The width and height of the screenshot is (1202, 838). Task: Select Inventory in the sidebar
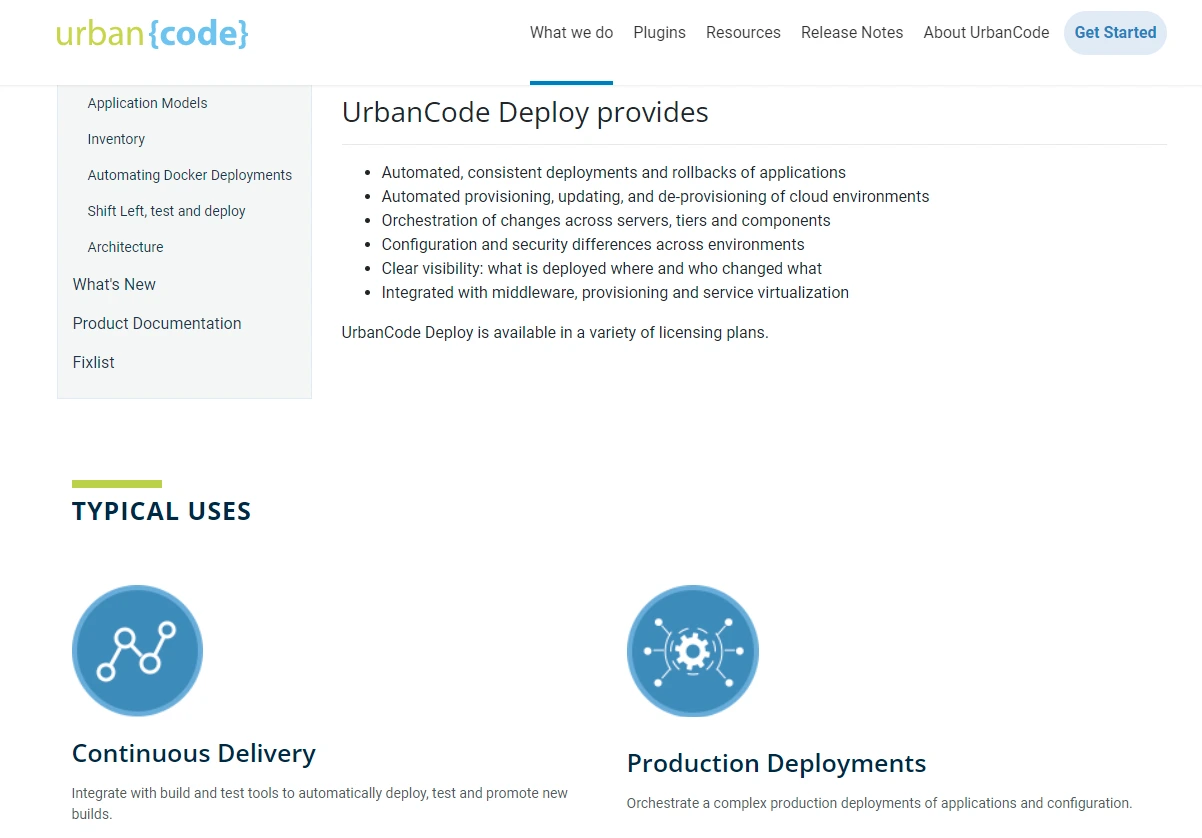coord(116,139)
